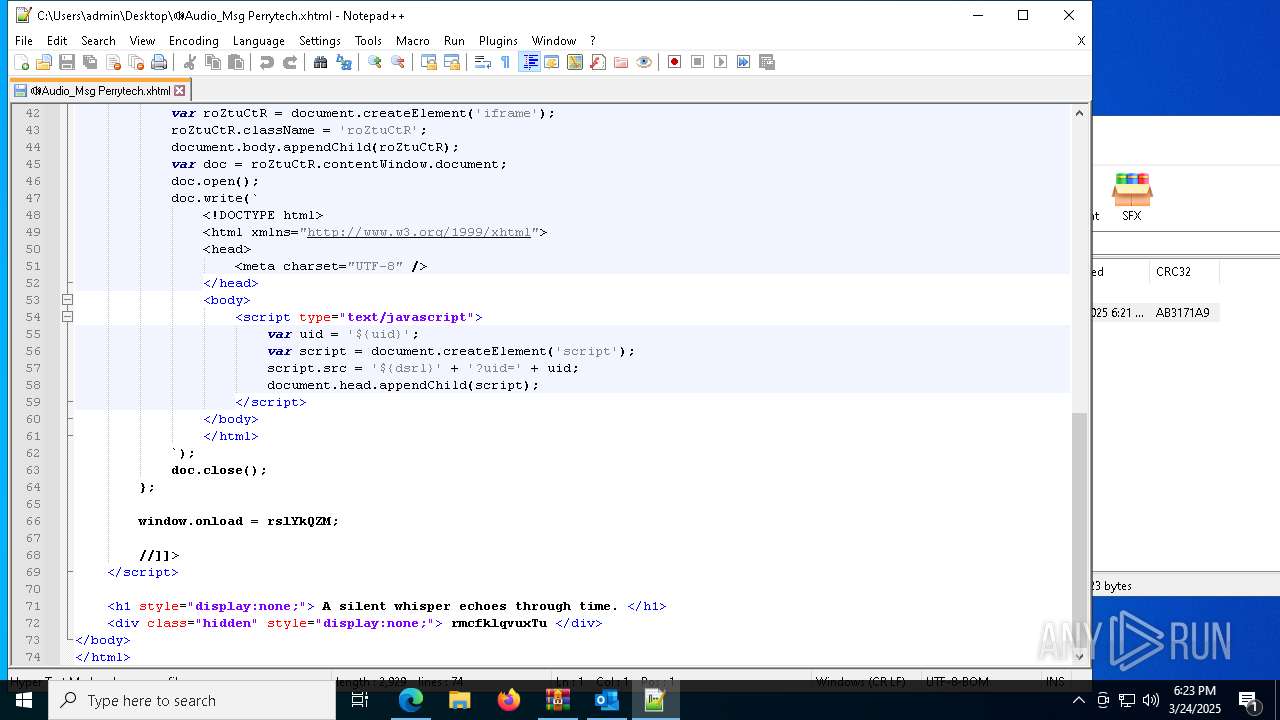The width and height of the screenshot is (1280, 720).
Task: Click the SFX icon in WinRAR window
Action: click(x=1132, y=196)
